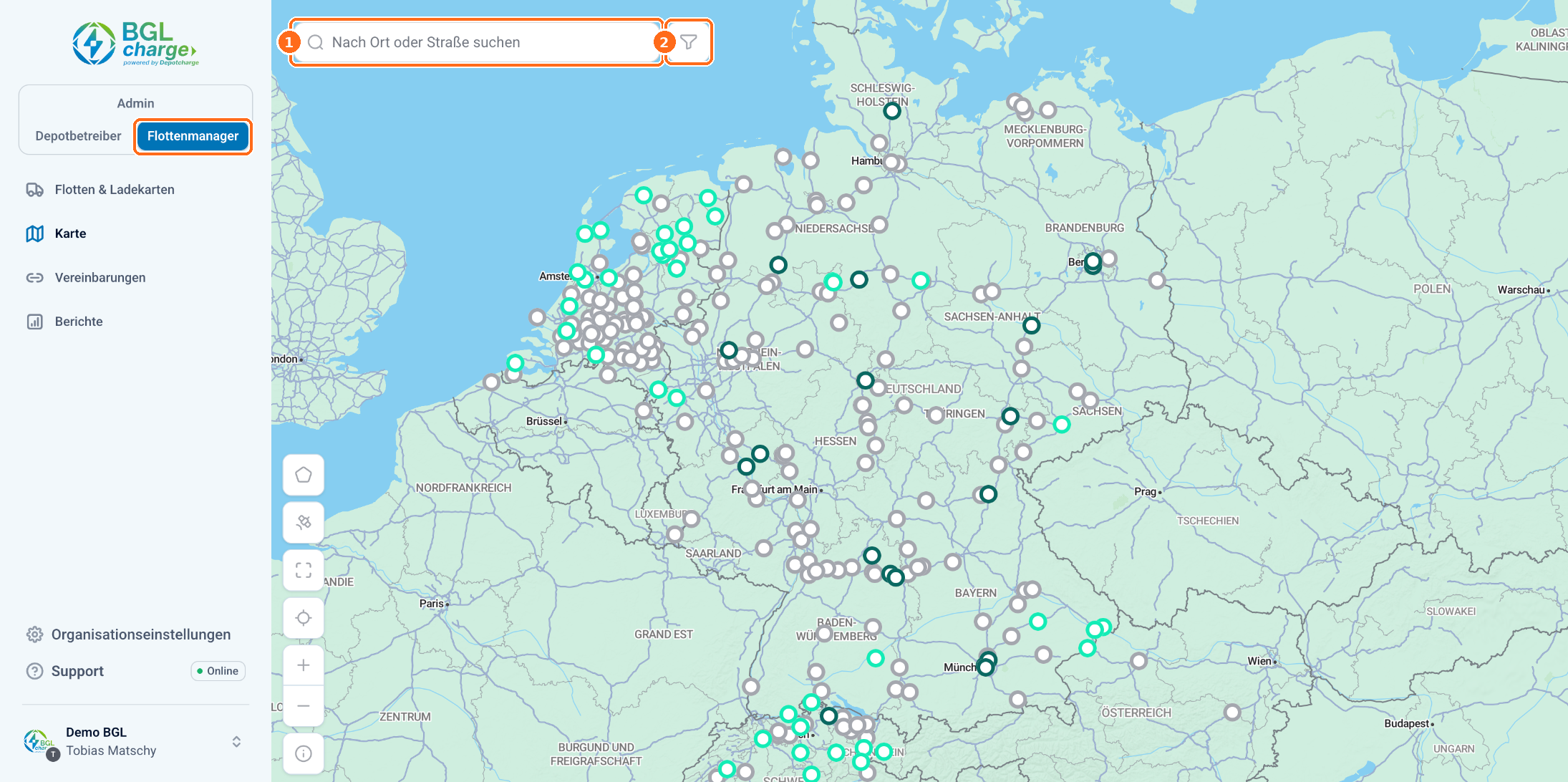1568x782 pixels.
Task: Click the Tobias Matschy user name
Action: (111, 750)
